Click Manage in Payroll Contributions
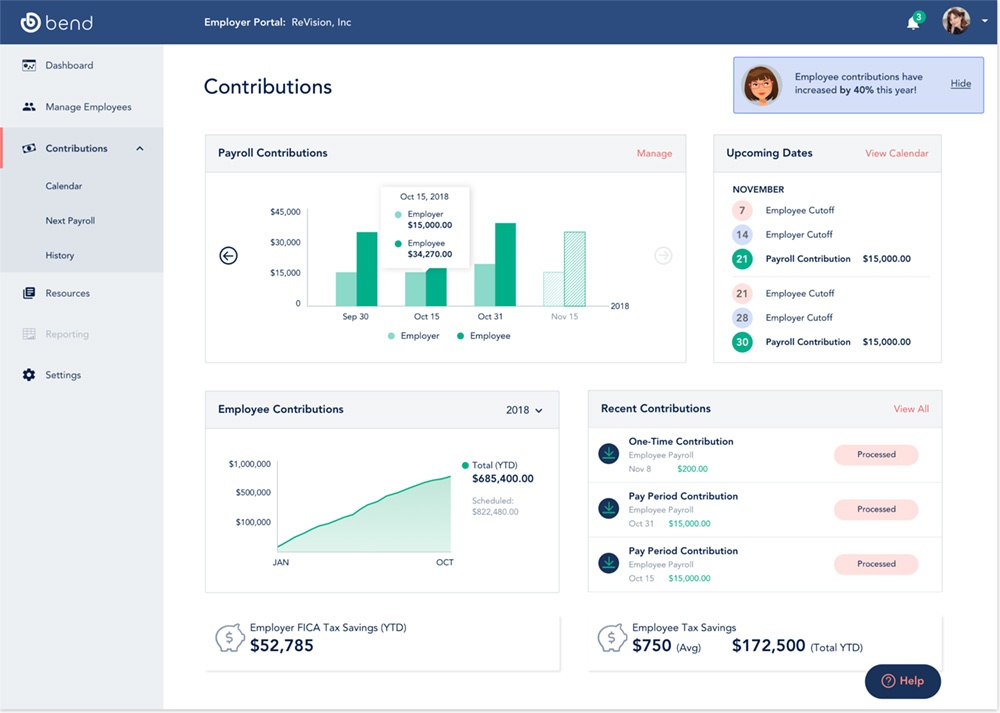1000x713 pixels. point(654,153)
